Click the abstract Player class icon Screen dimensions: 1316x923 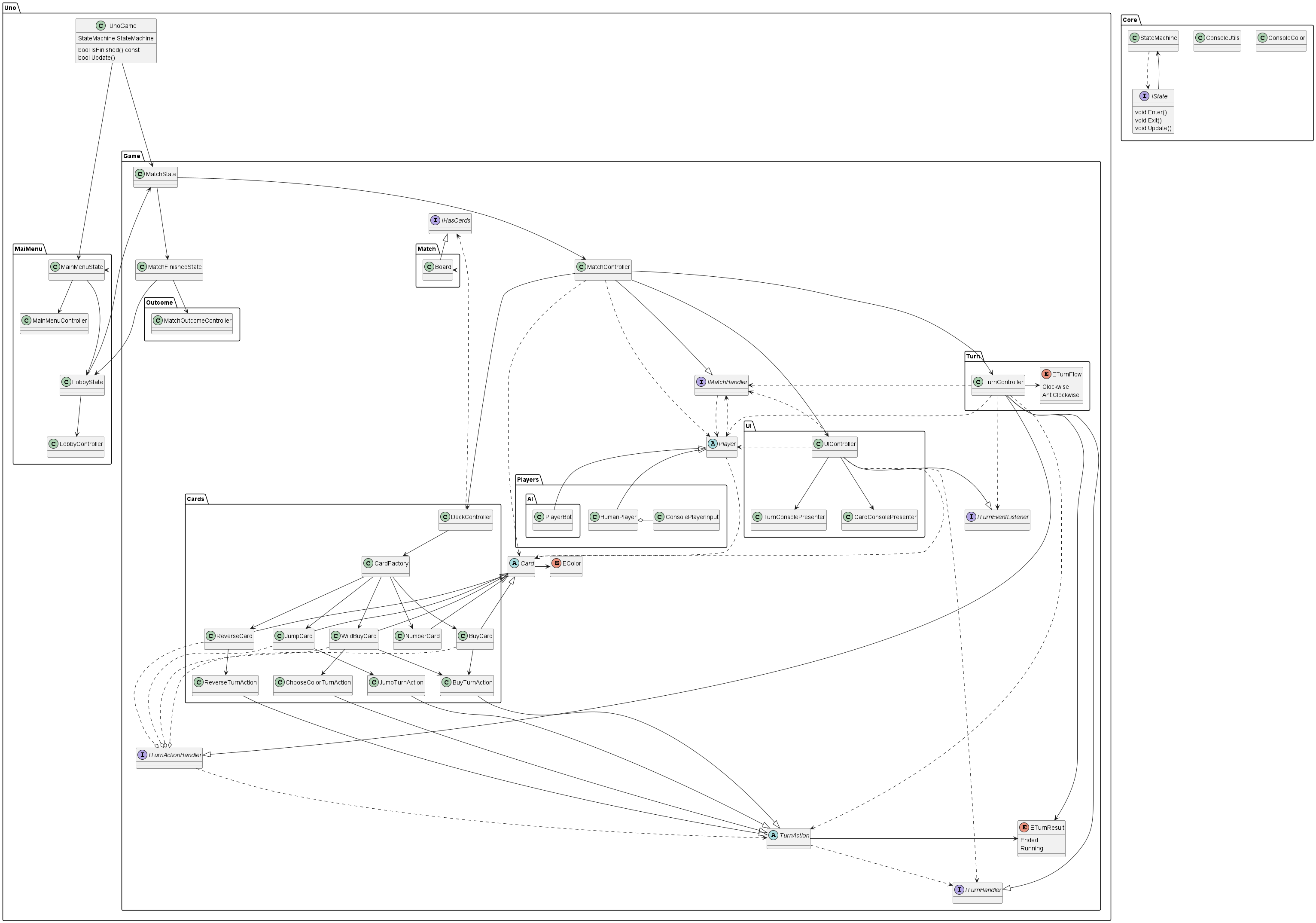click(713, 444)
